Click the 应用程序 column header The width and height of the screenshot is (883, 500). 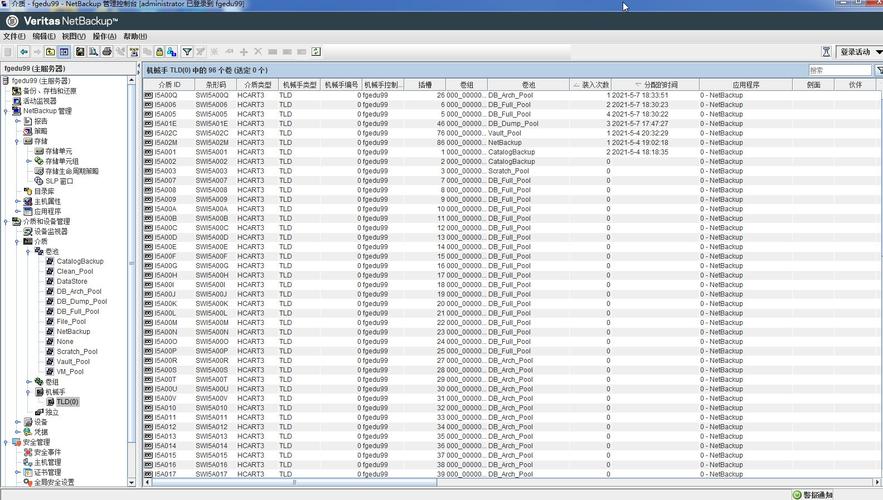[x=746, y=85]
